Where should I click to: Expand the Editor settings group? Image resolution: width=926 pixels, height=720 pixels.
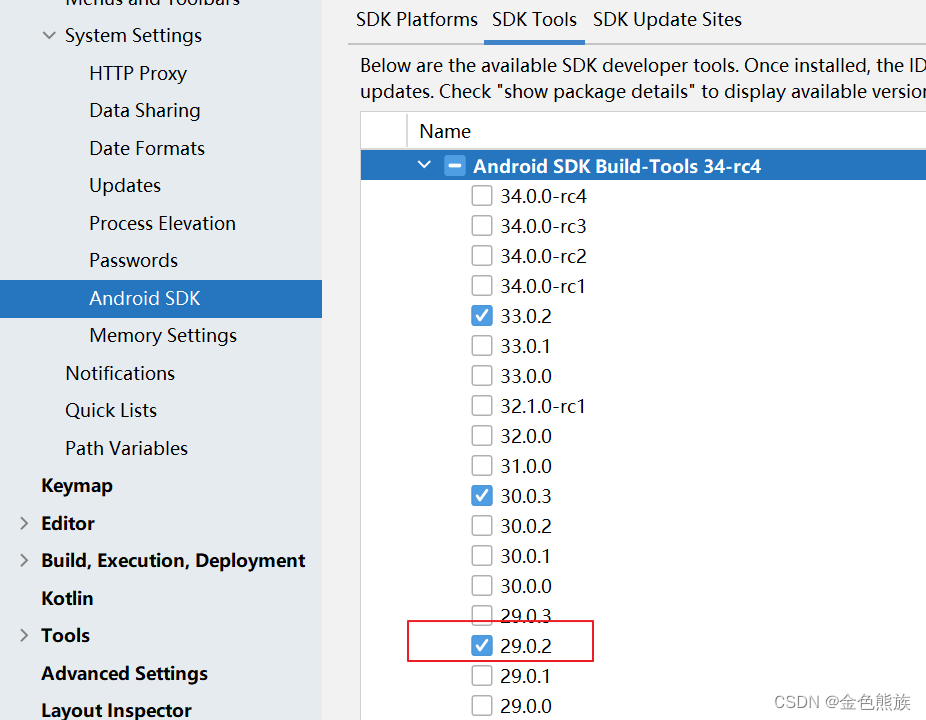[24, 523]
